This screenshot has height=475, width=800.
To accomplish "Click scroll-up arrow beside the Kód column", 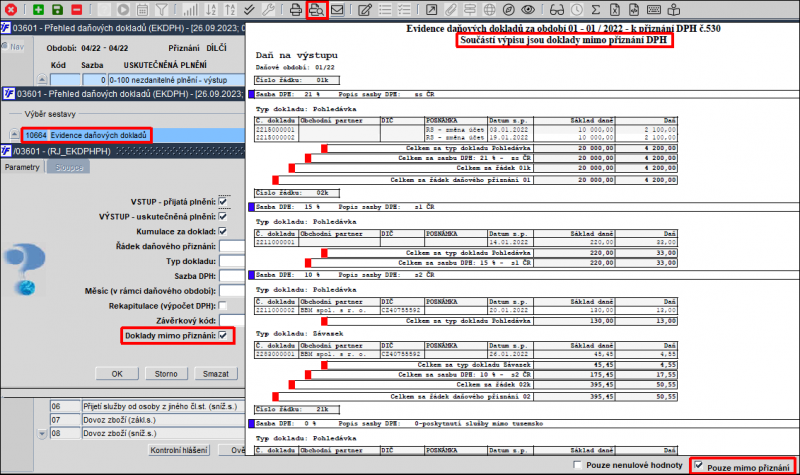I will pos(42,80).
